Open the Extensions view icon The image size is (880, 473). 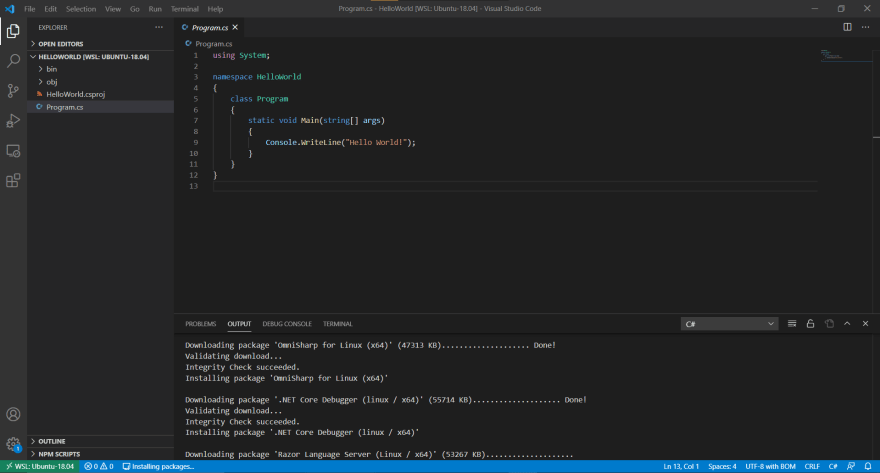pyautogui.click(x=13, y=181)
